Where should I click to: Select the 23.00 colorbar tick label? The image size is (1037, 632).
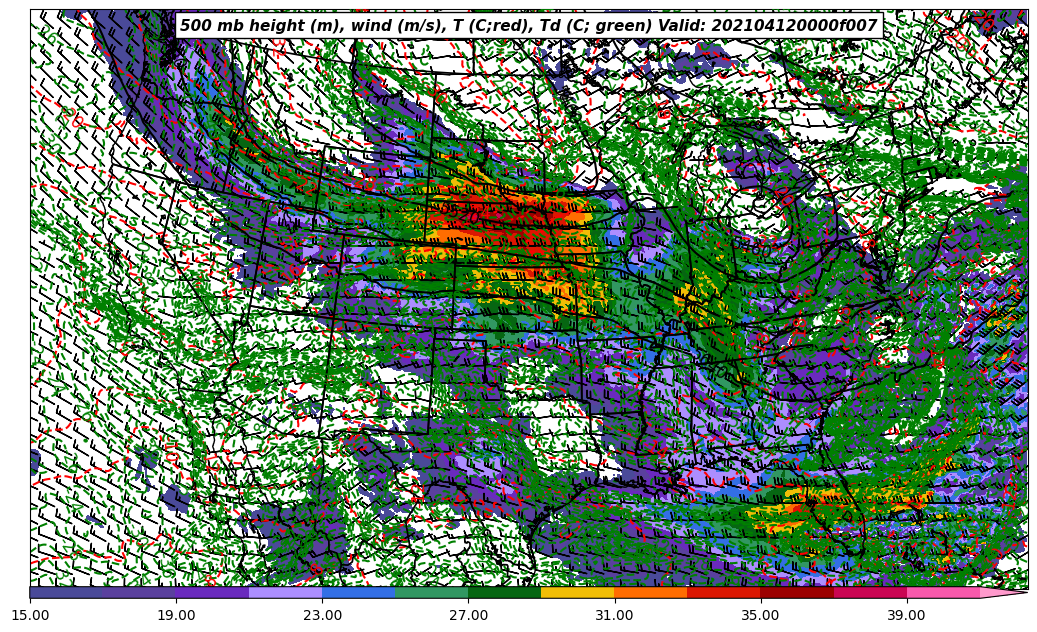(323, 616)
